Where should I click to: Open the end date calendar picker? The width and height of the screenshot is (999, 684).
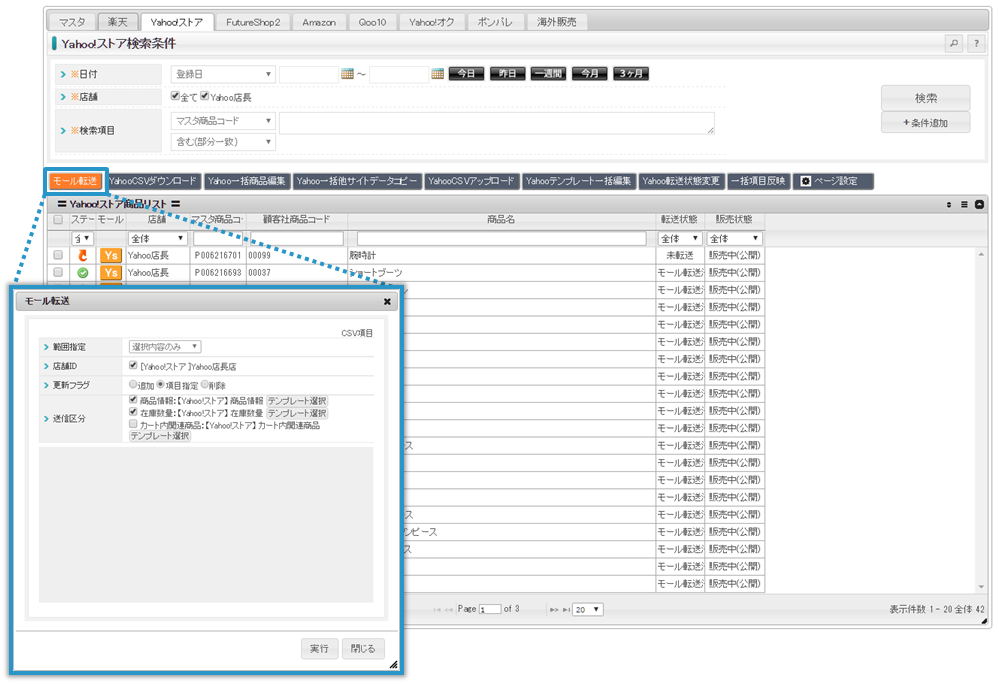pyautogui.click(x=438, y=74)
